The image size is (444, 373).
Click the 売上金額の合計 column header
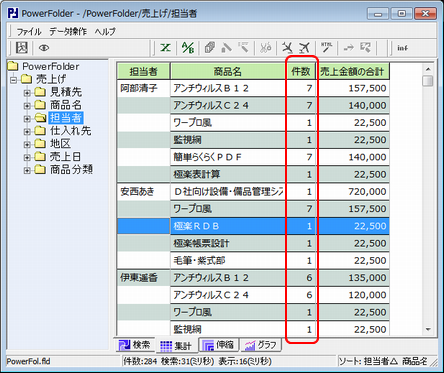(x=353, y=71)
